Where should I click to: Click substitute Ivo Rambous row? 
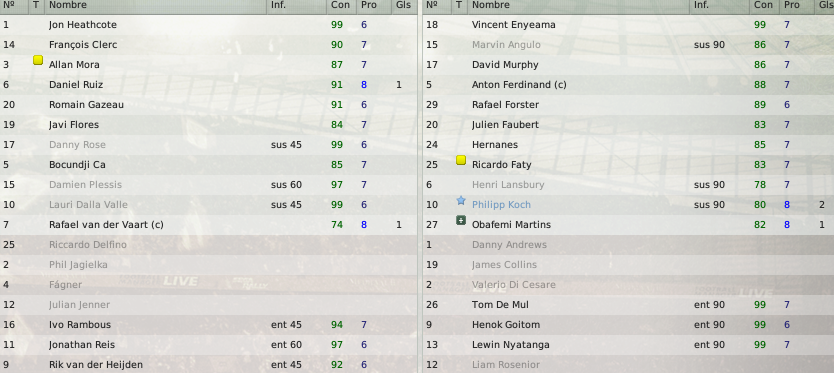pos(208,325)
